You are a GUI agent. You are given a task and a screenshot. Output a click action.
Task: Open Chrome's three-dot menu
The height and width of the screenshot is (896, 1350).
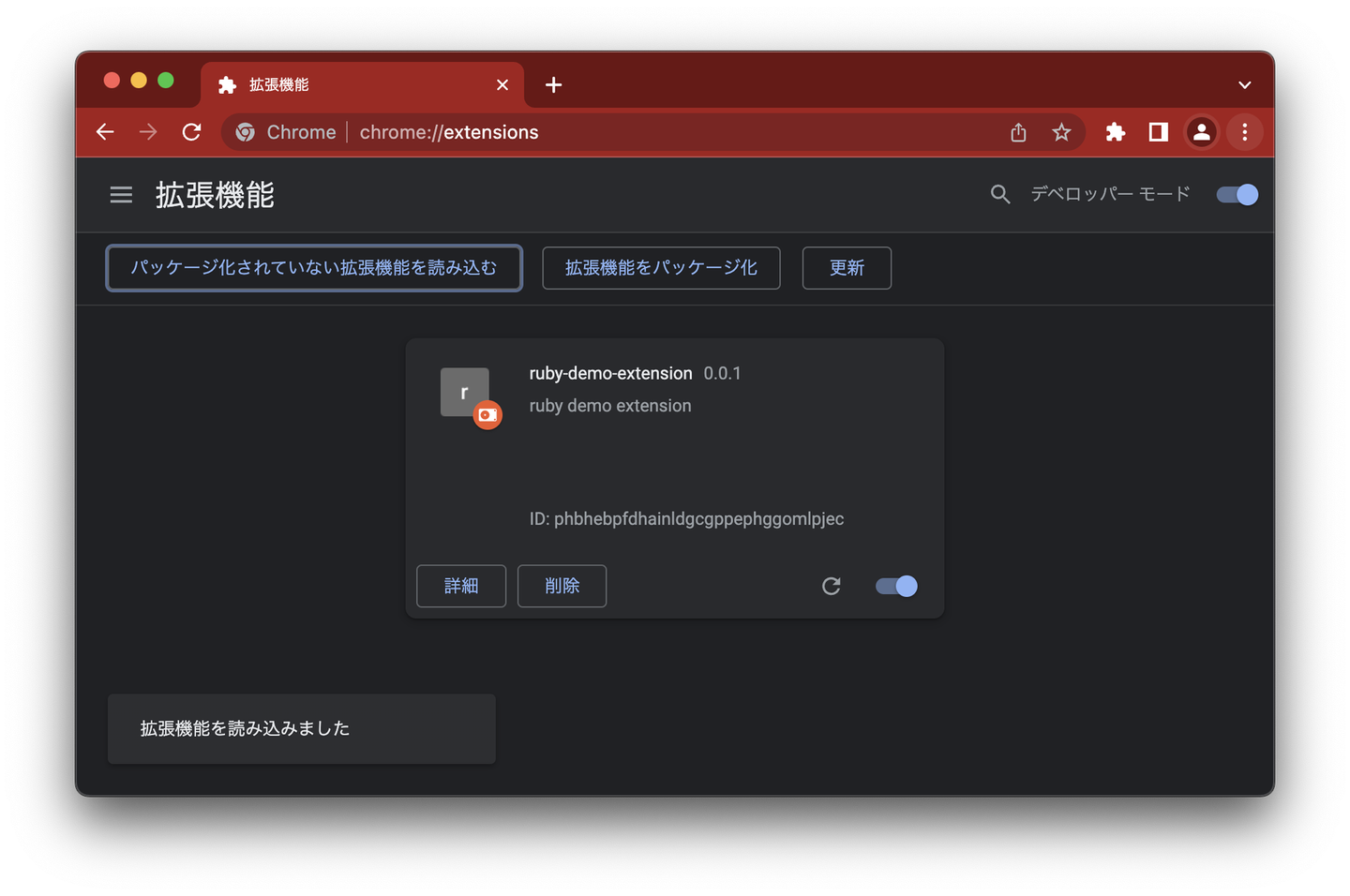coord(1245,132)
